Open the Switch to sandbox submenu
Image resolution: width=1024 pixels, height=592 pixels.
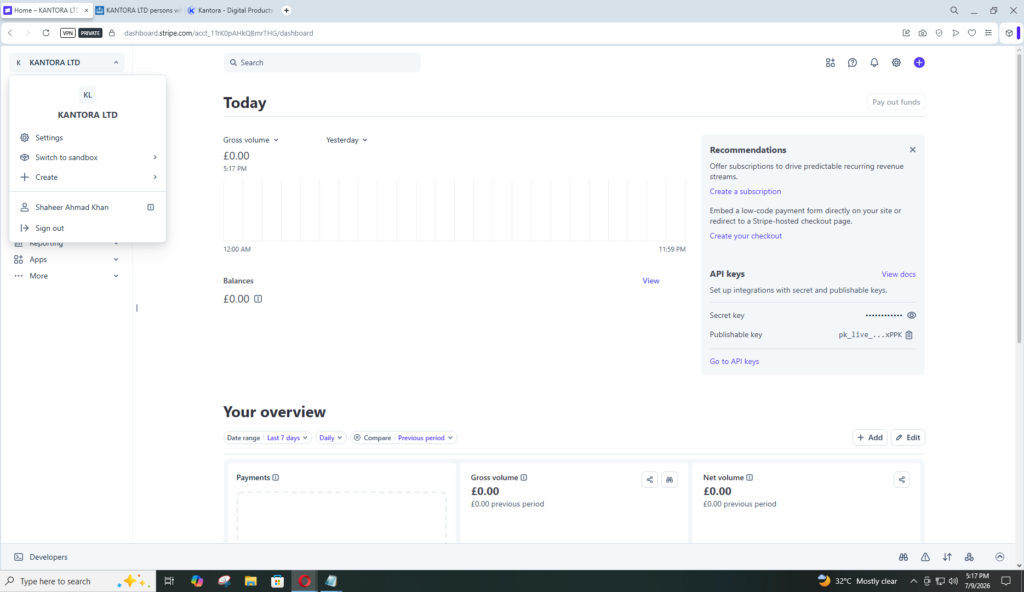(x=88, y=157)
